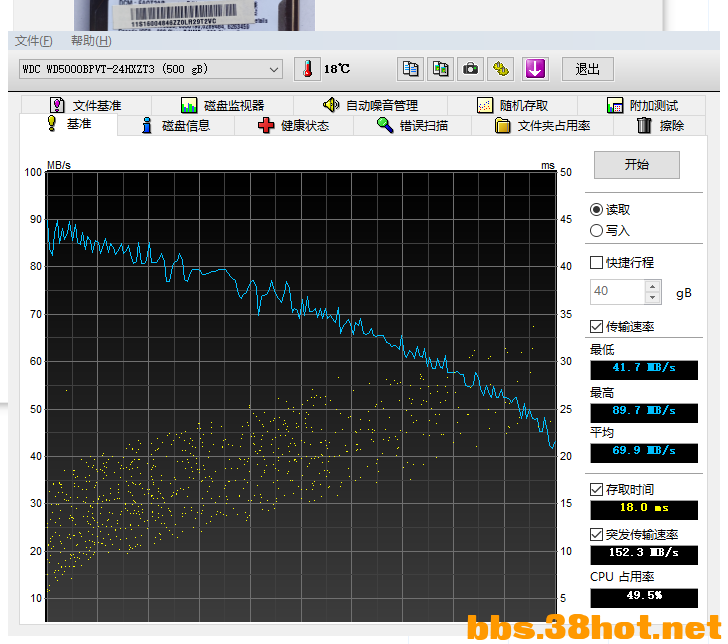
Task: Click the 自动噪音管理 speaker icon
Action: click(x=331, y=105)
